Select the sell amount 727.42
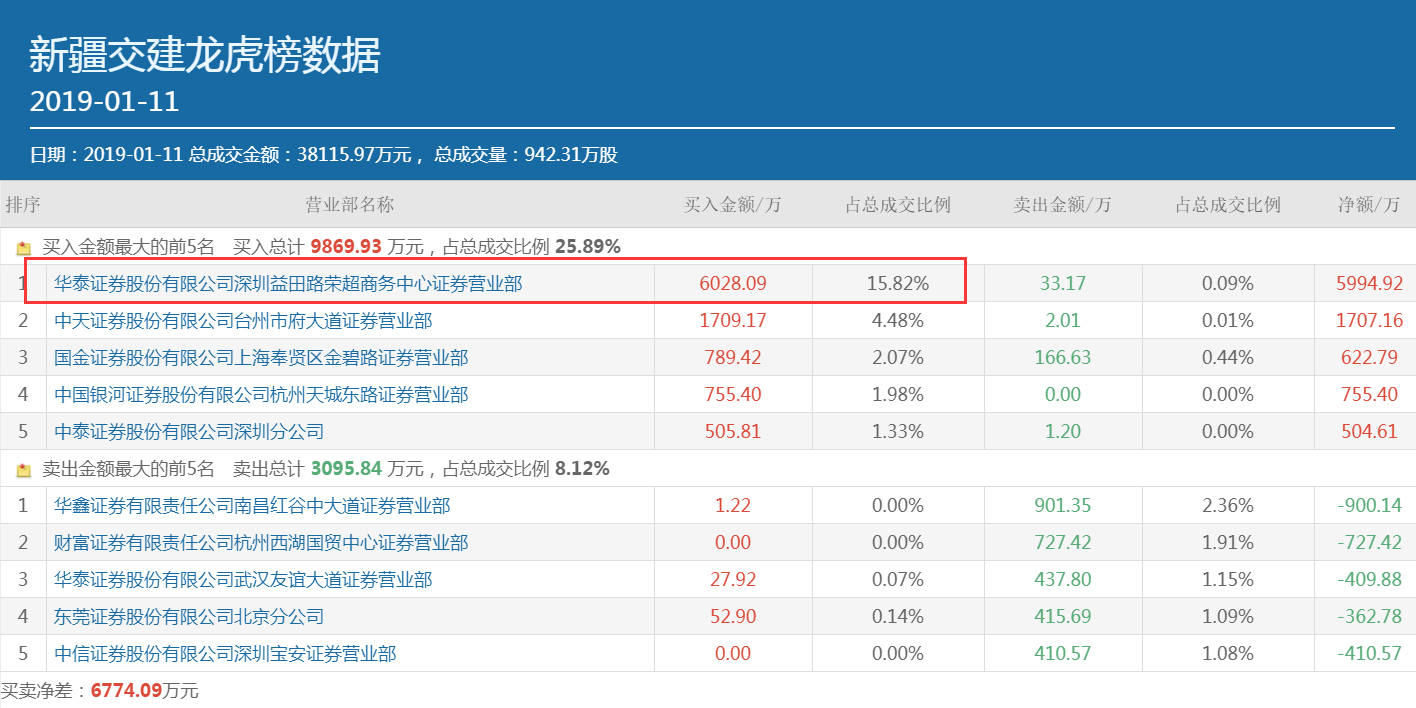The width and height of the screenshot is (1416, 708). click(1063, 543)
